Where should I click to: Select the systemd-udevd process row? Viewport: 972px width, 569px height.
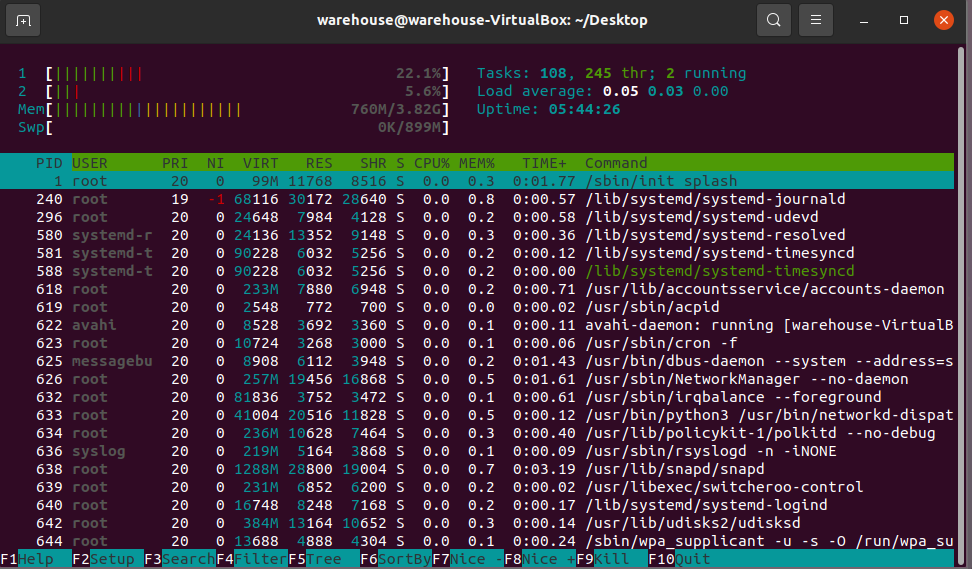click(x=477, y=217)
